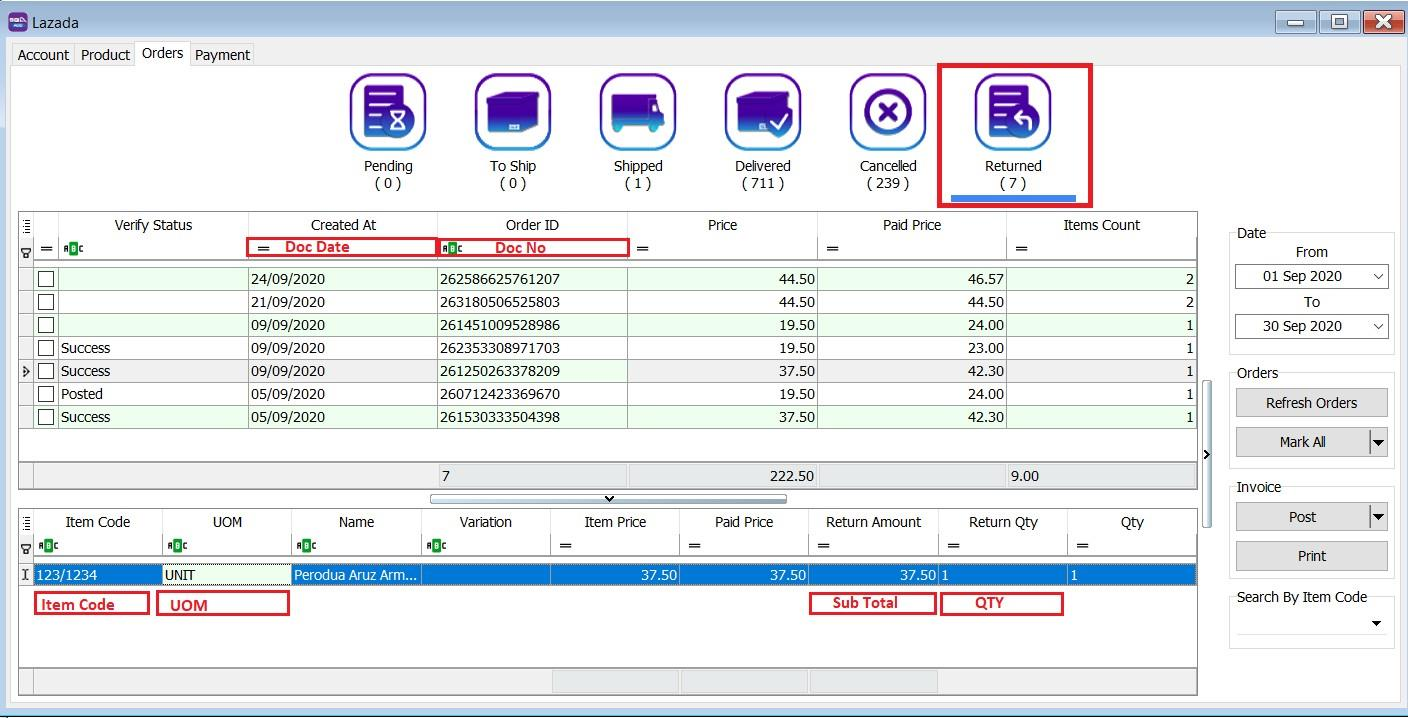This screenshot has height=718, width=1408.
Task: Check the Posted order 260712423369670 checkbox
Action: [x=46, y=394]
